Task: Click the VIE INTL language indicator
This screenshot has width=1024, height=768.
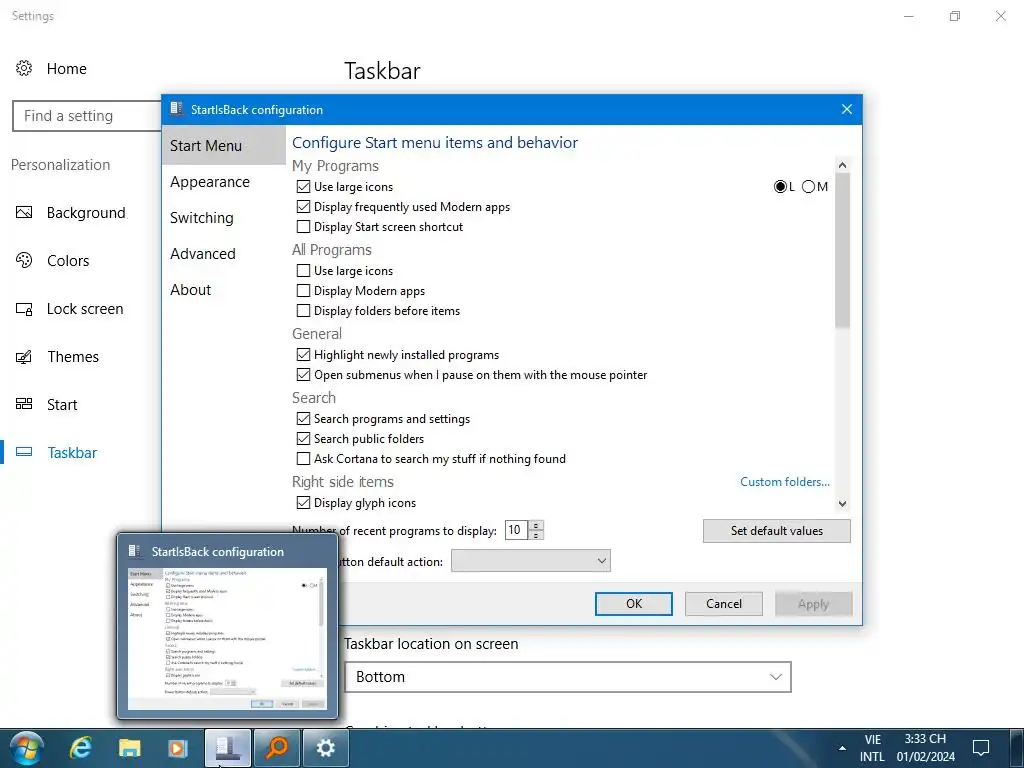Action: point(872,748)
